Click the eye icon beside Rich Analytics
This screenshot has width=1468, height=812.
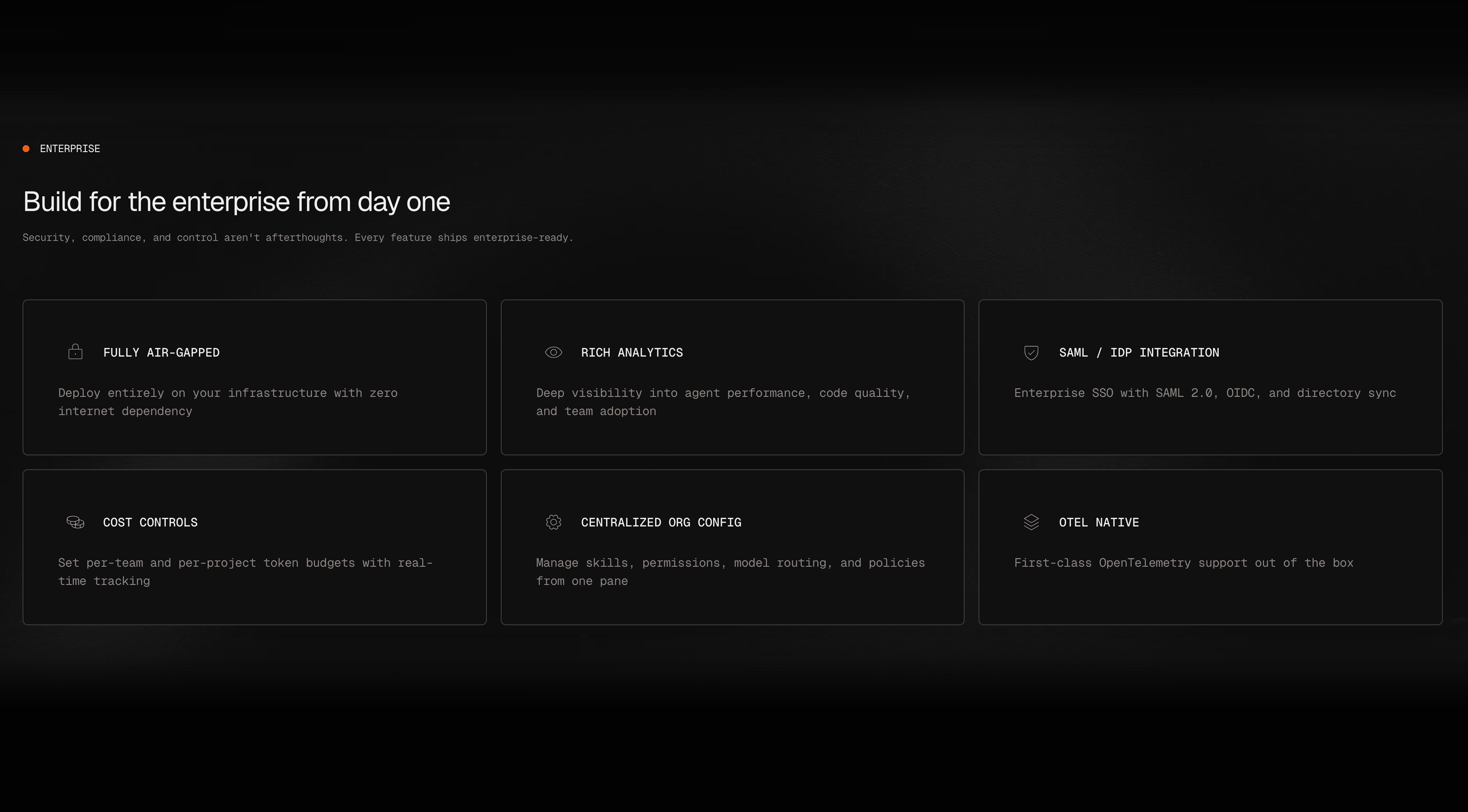point(553,352)
